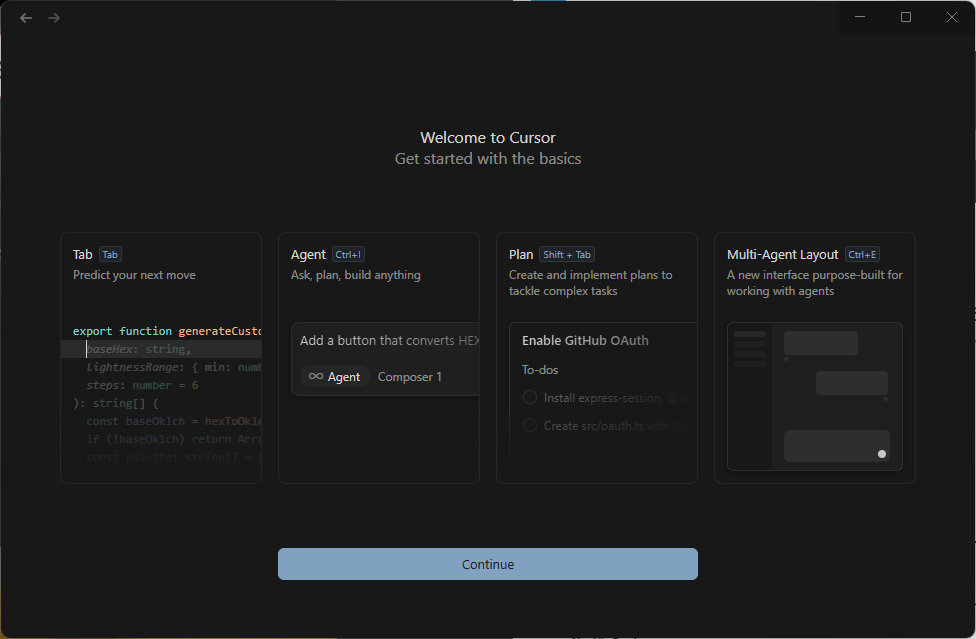Image resolution: width=976 pixels, height=639 pixels.
Task: Click the 'Add a button that converts' prompt field
Action: point(389,341)
